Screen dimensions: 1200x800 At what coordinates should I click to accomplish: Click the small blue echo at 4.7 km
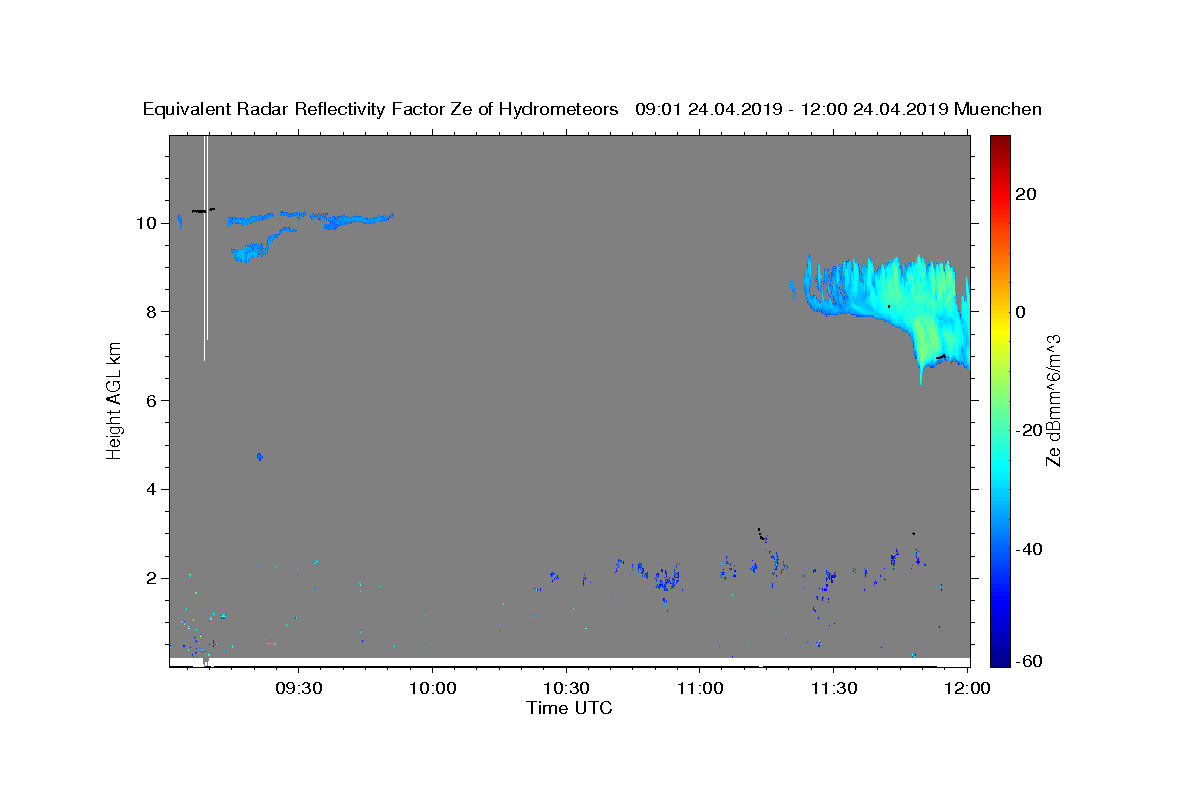click(260, 456)
